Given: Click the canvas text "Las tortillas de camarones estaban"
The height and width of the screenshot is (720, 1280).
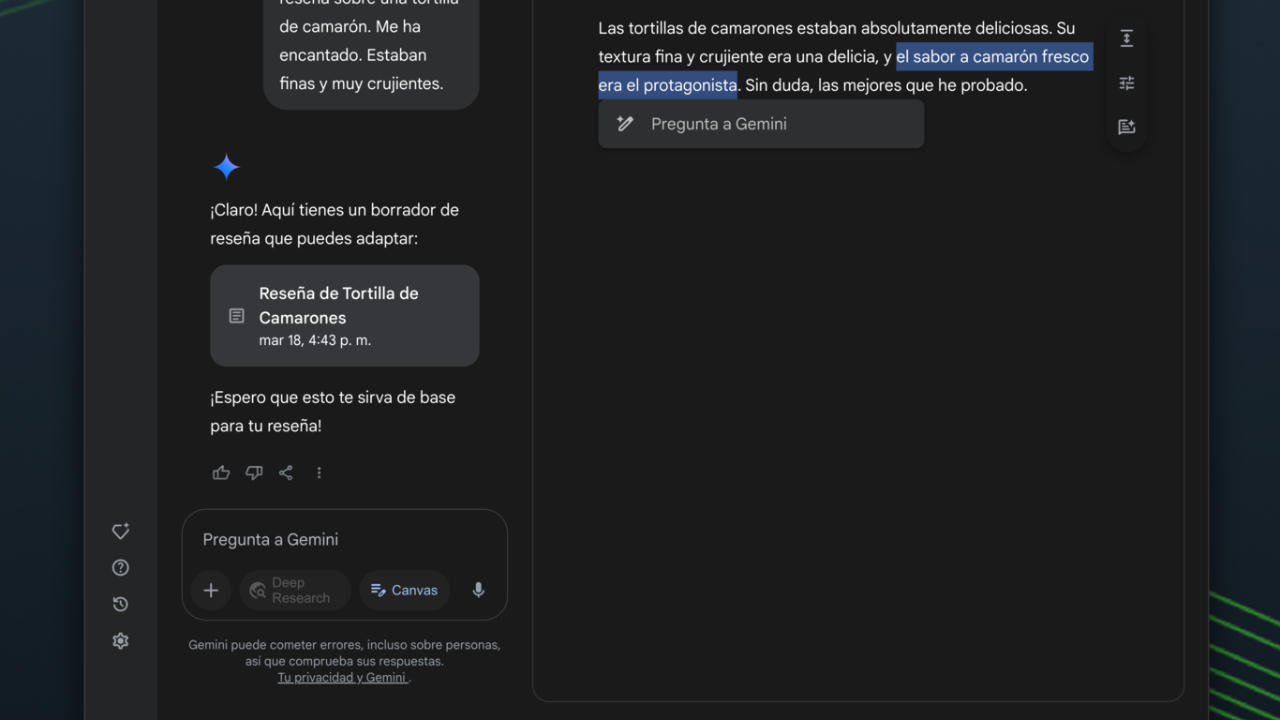Looking at the screenshot, I should pyautogui.click(x=727, y=28).
